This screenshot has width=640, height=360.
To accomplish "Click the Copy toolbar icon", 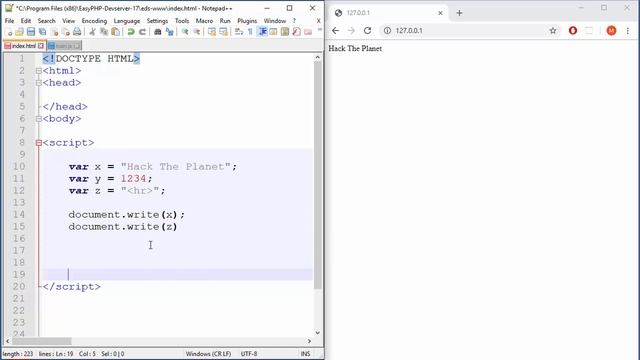I will click(104, 32).
